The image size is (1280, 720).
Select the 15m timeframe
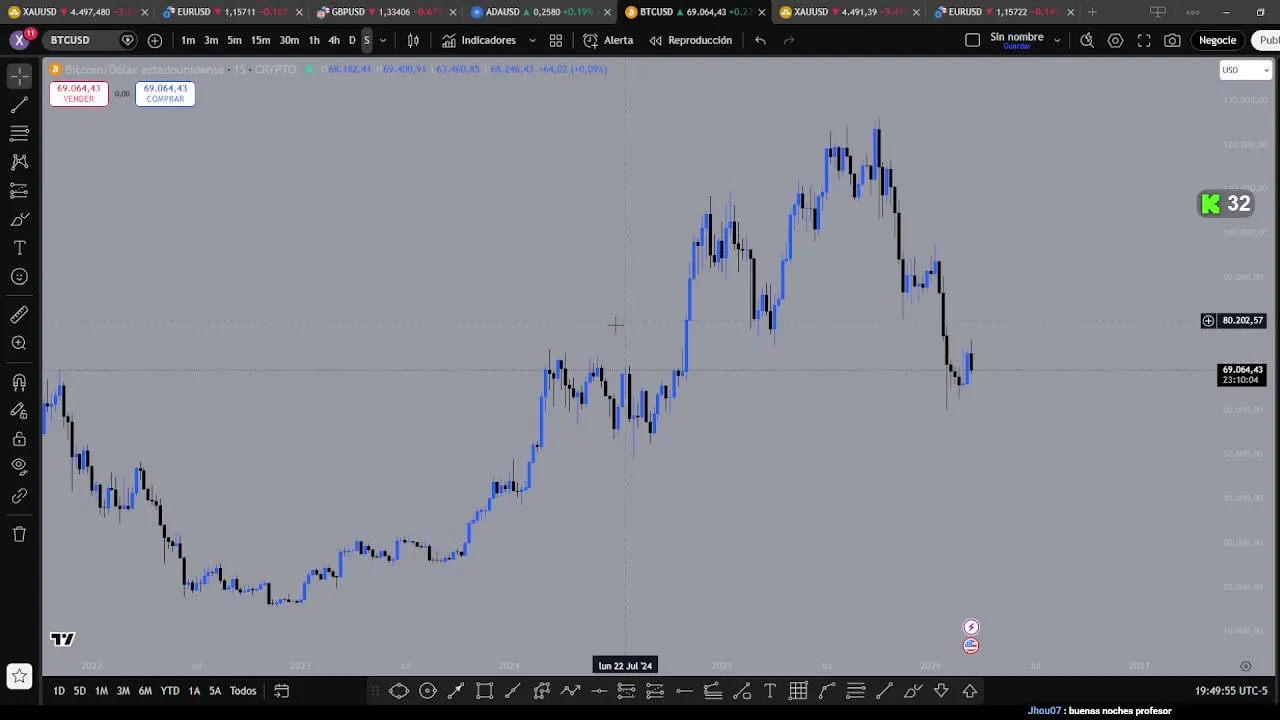click(x=260, y=40)
